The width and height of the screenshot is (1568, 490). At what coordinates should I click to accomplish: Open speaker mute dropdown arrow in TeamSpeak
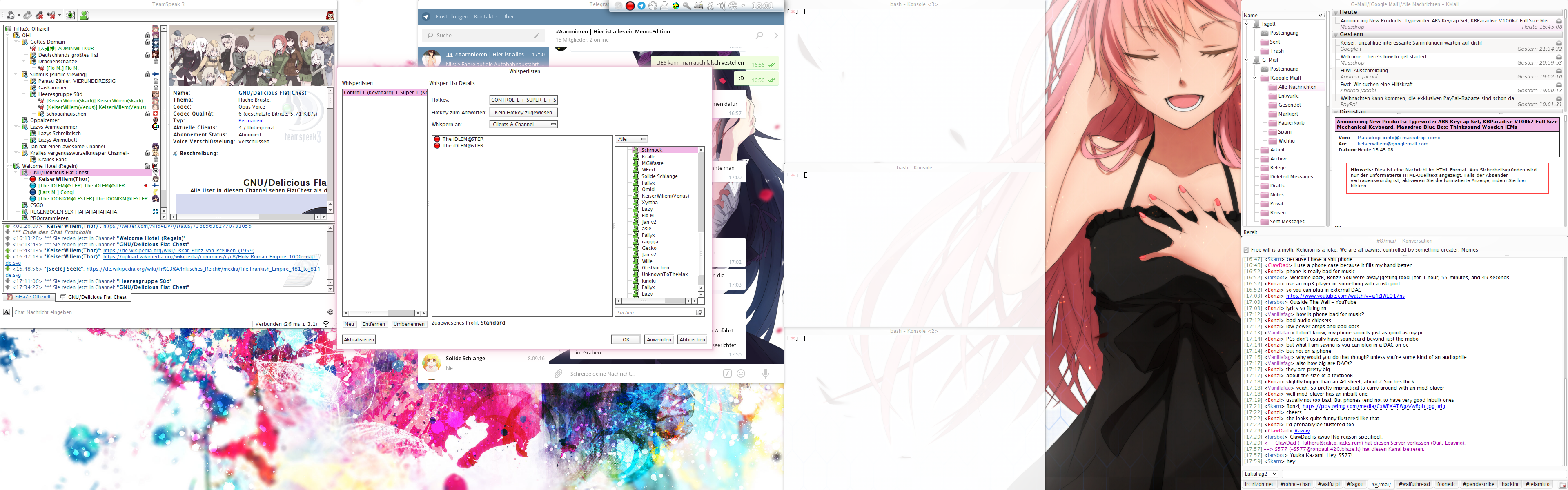(x=60, y=15)
